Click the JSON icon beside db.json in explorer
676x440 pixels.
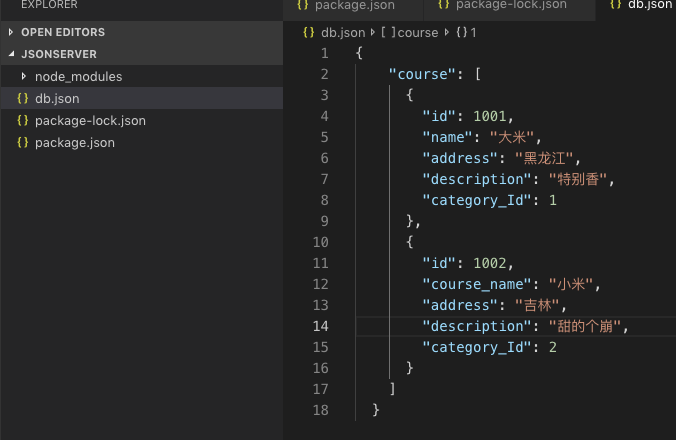tap(23, 99)
